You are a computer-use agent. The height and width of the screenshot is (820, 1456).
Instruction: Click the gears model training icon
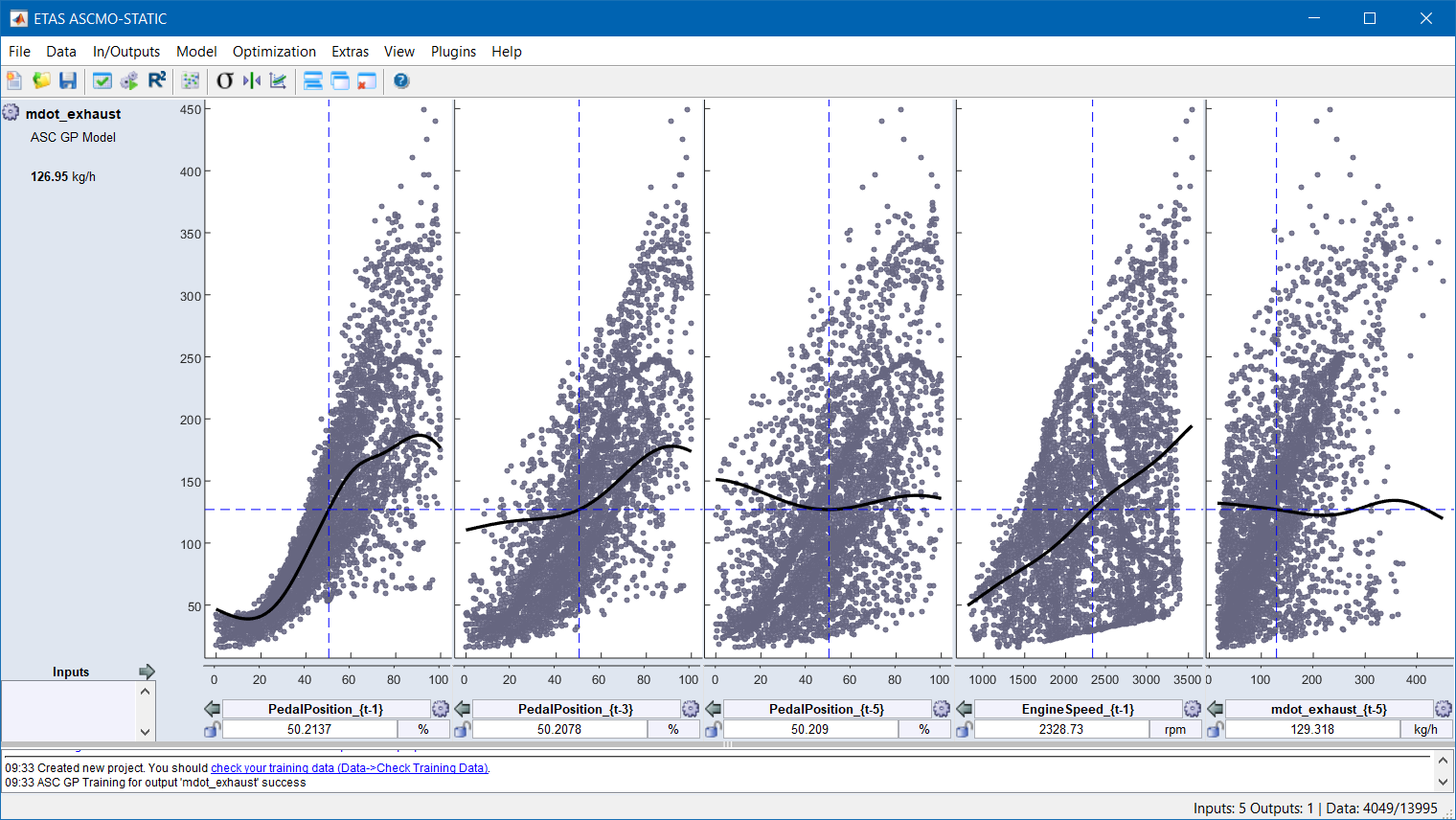(x=129, y=80)
